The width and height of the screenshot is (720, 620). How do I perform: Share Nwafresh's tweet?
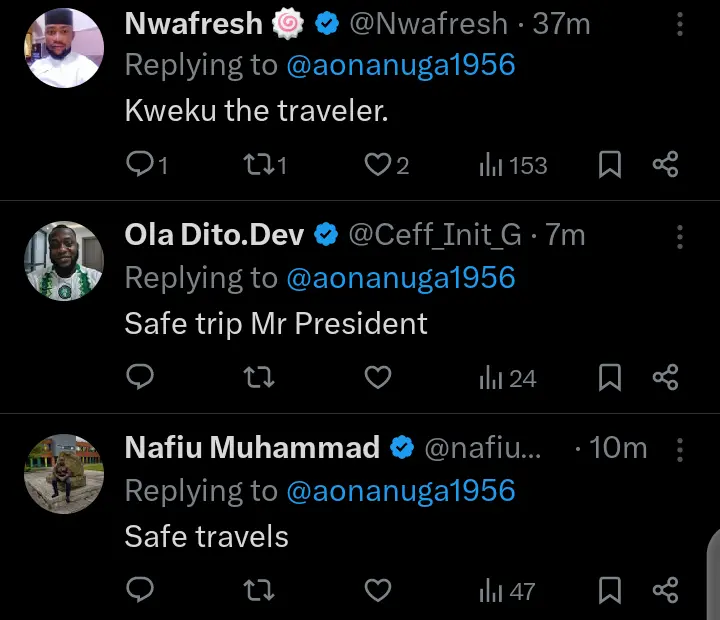666,165
